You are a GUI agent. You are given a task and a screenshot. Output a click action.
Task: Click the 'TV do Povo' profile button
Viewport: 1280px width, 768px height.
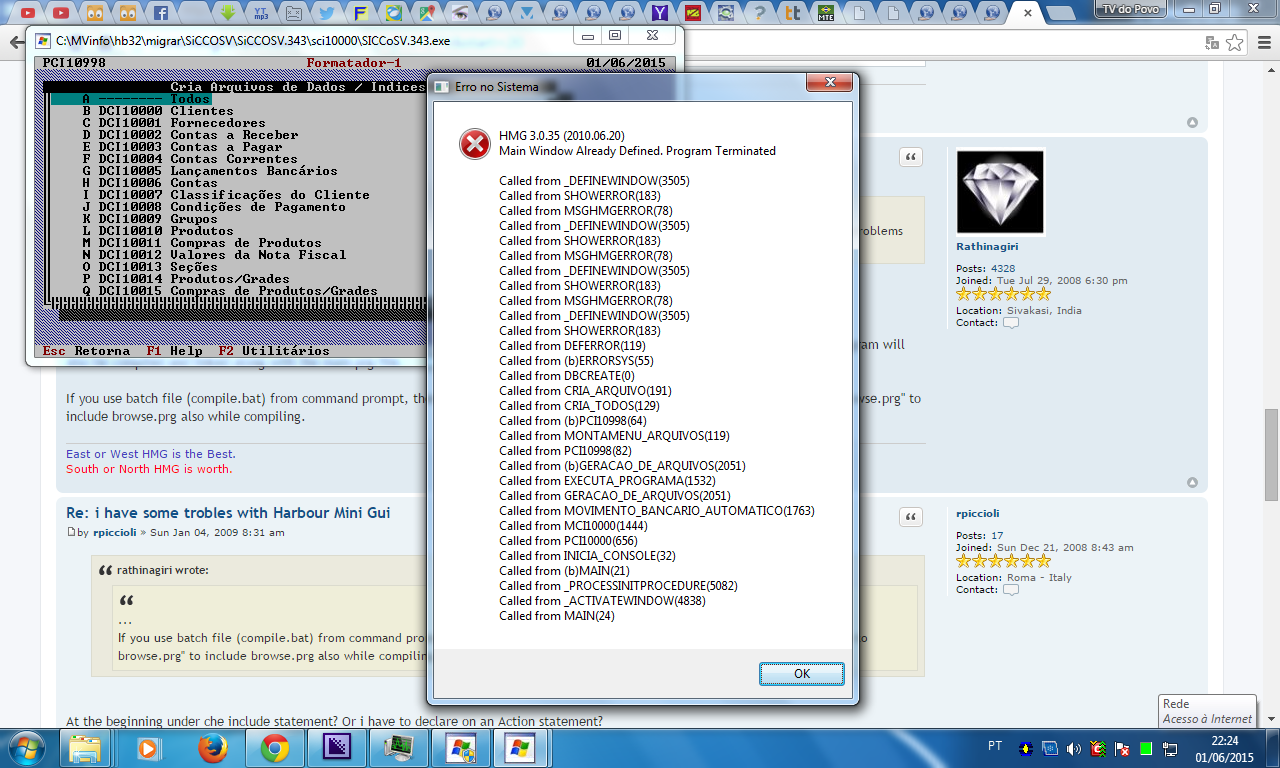click(1131, 8)
